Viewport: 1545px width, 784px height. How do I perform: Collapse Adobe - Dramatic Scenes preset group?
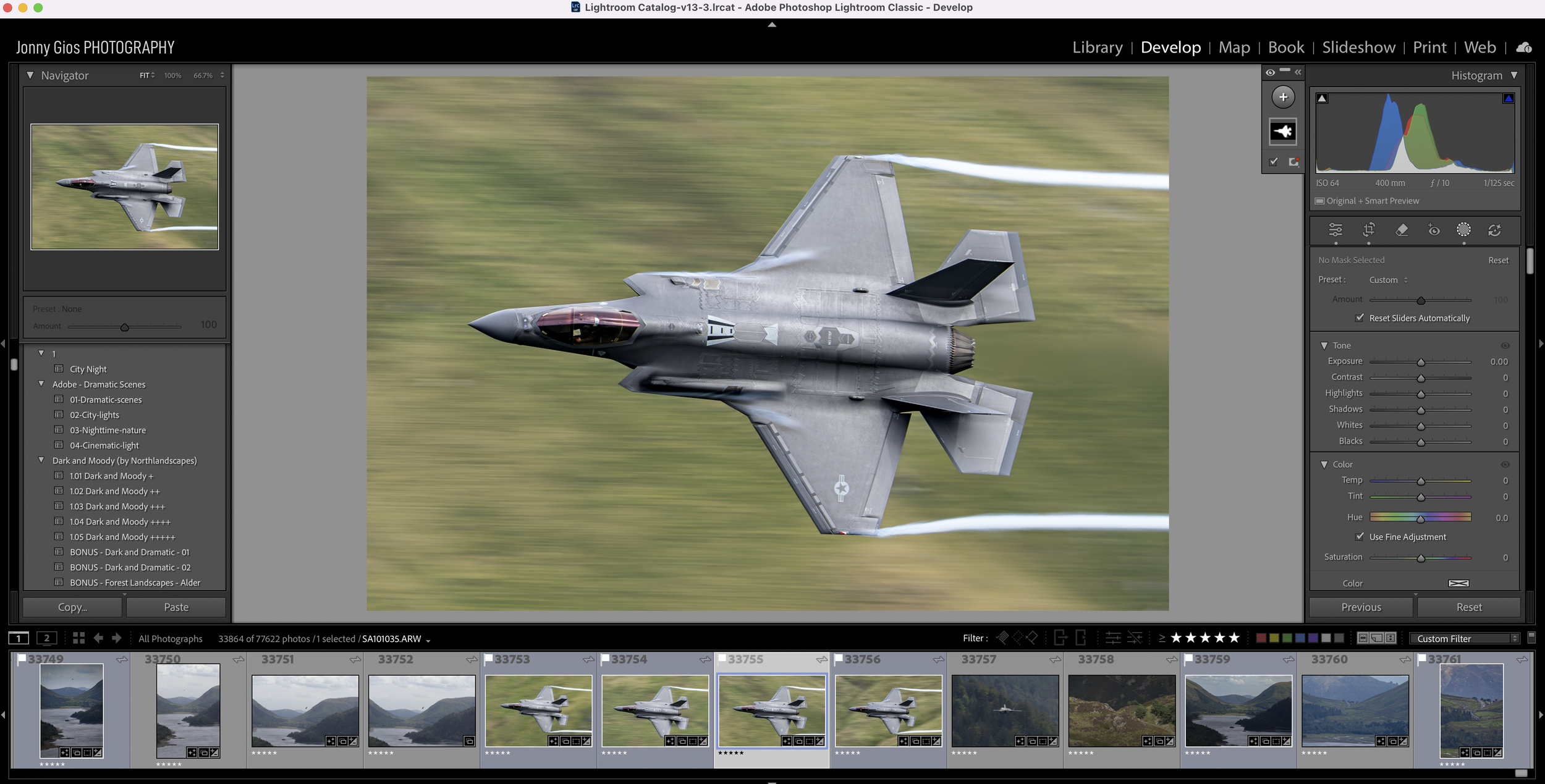(41, 384)
